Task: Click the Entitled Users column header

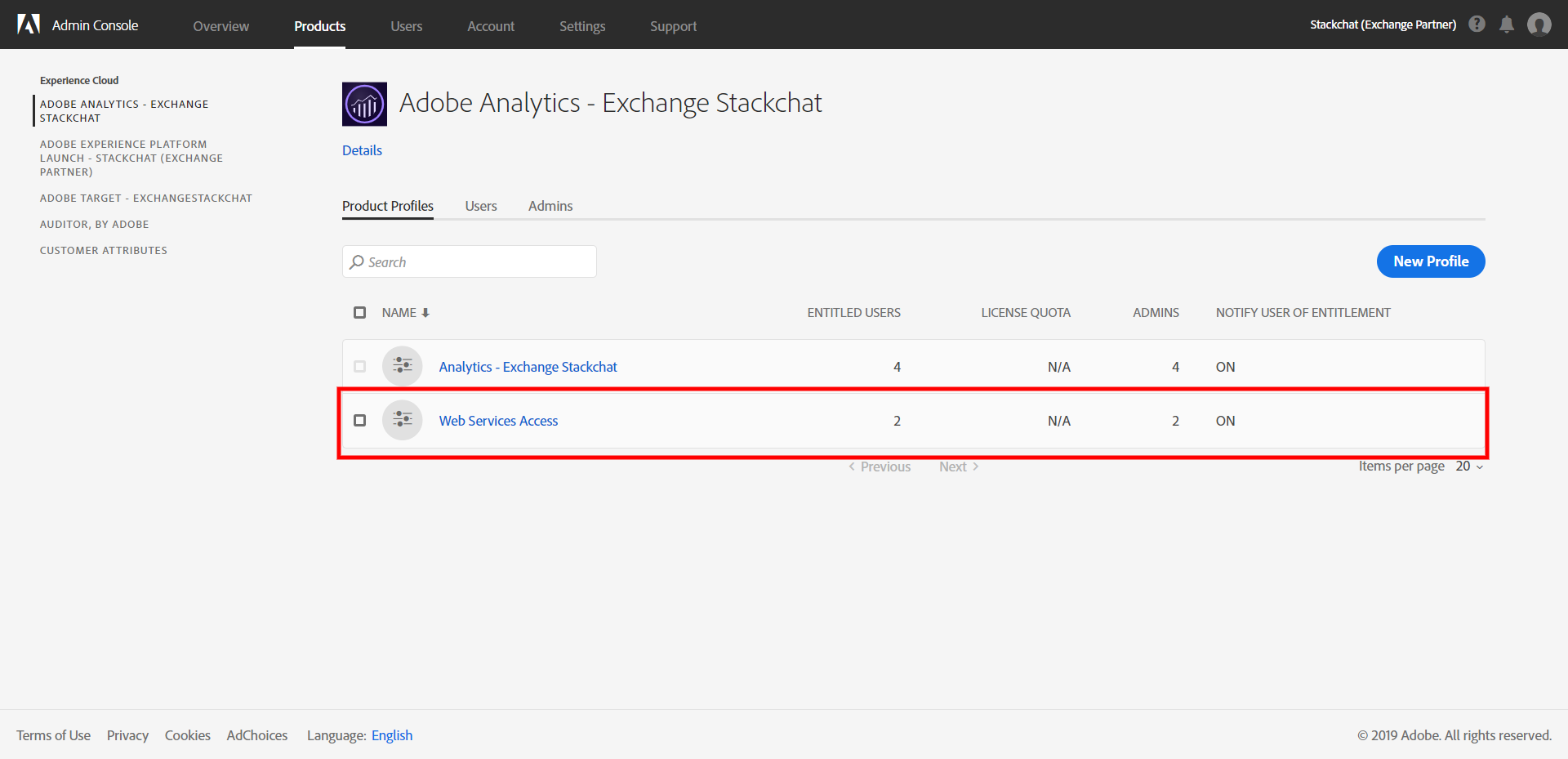Action: (854, 313)
